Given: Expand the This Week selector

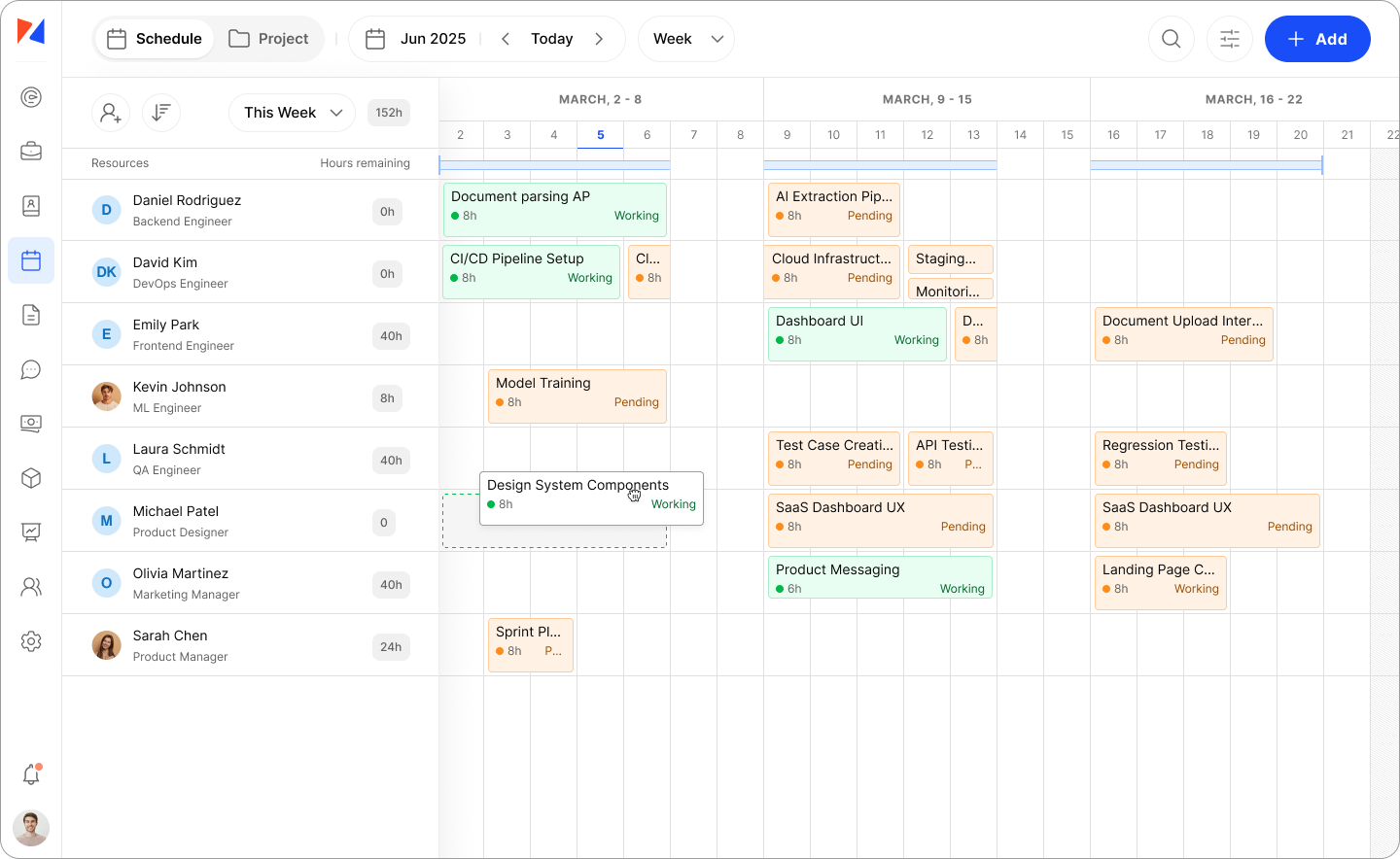Looking at the screenshot, I should [291, 113].
